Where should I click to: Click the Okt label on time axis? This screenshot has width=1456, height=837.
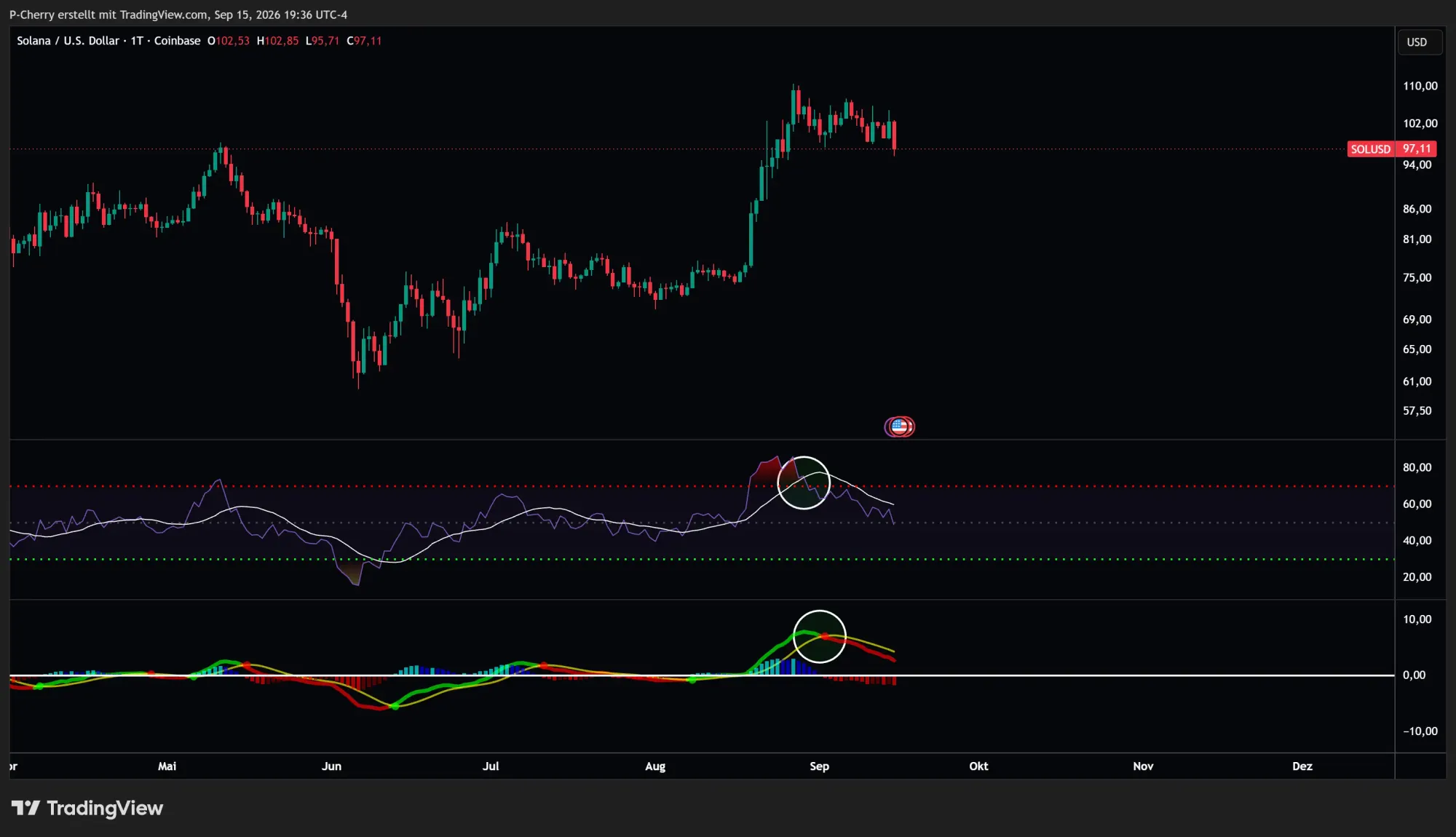pos(978,766)
